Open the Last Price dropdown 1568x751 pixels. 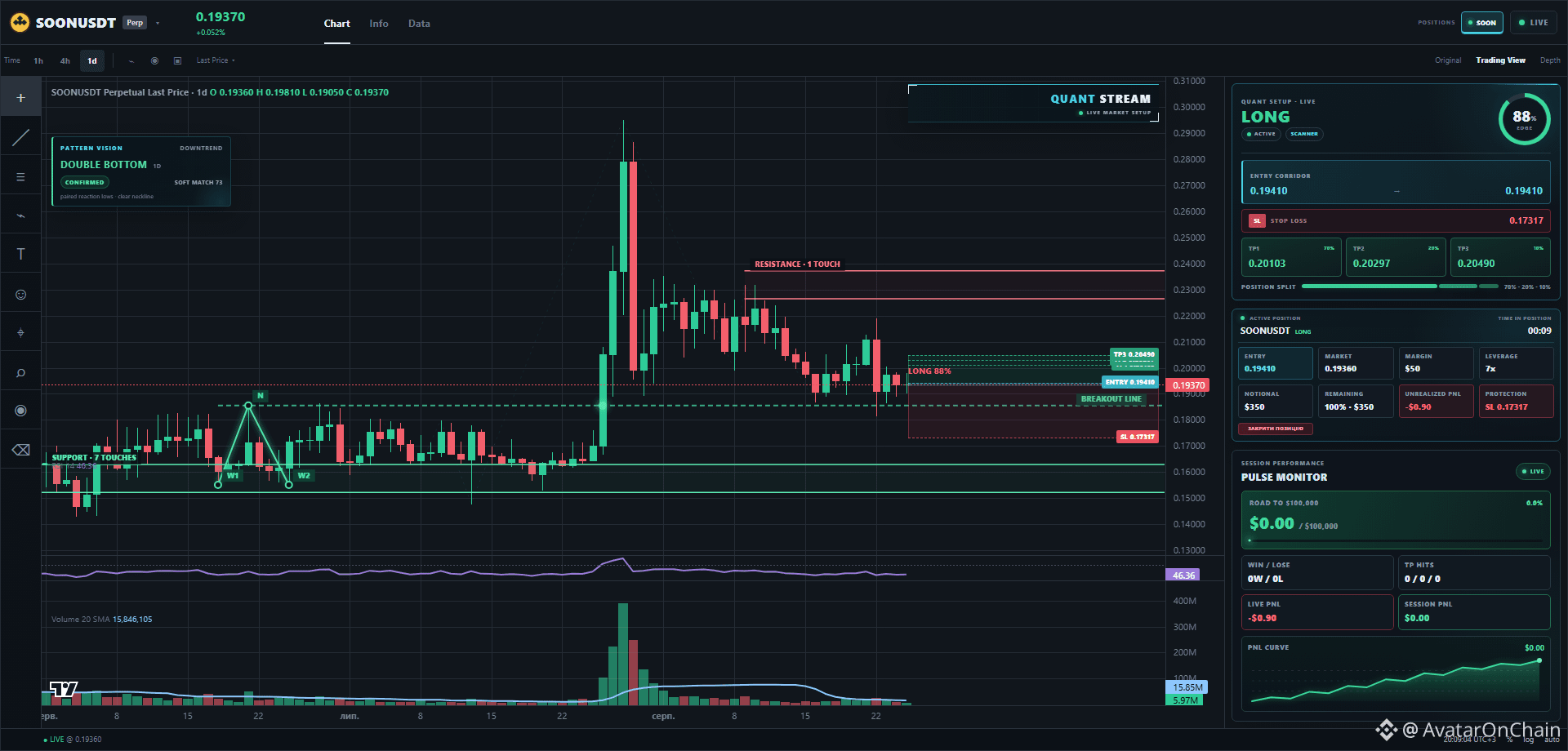tap(216, 60)
